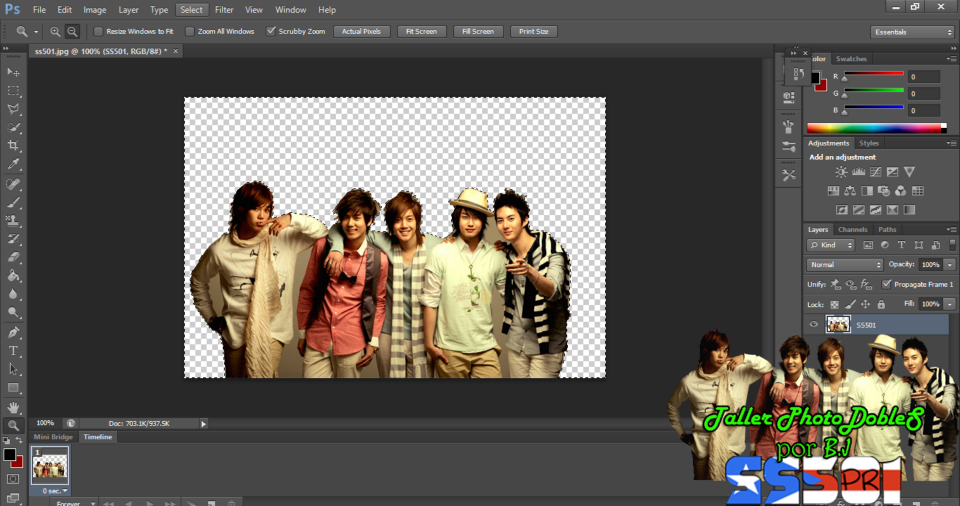The image size is (960, 506).
Task: Select the Path Selection tool
Action: point(13,369)
